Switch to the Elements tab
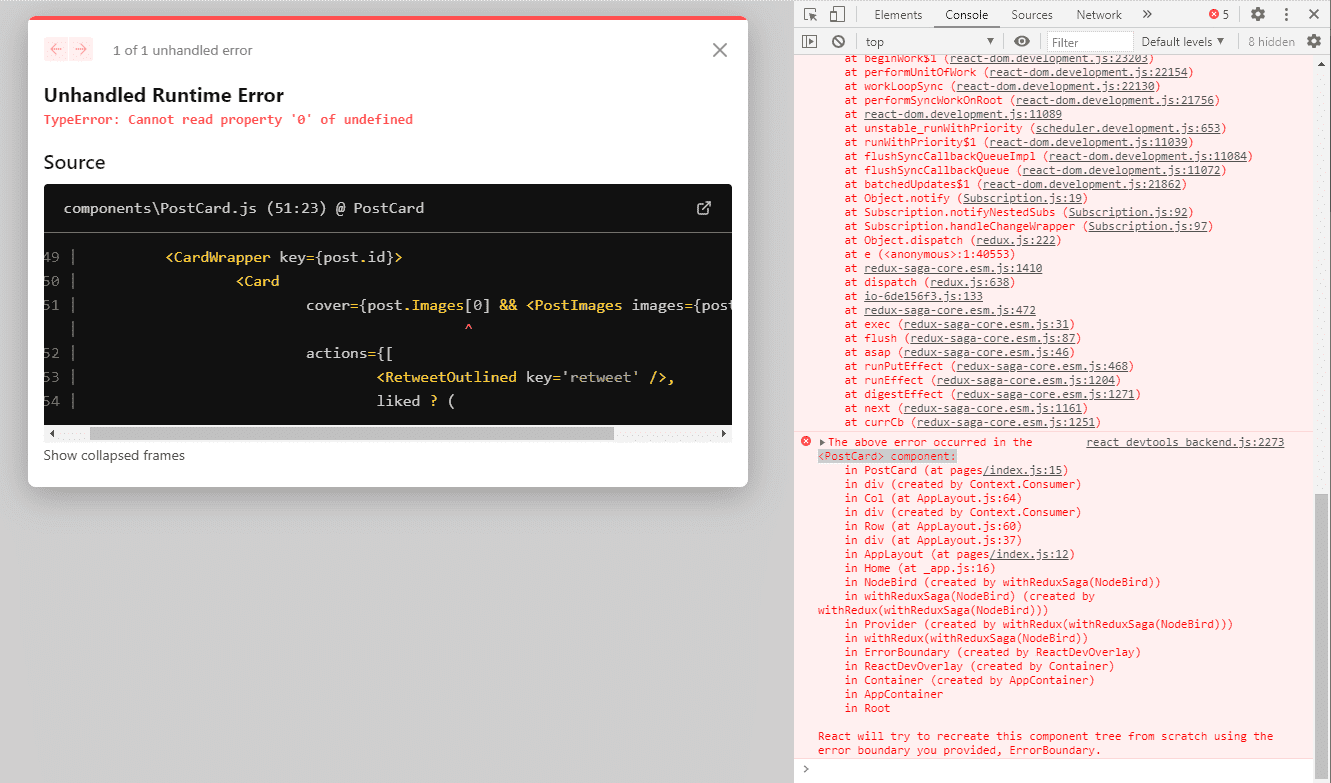The width and height of the screenshot is (1331, 783). (x=898, y=15)
